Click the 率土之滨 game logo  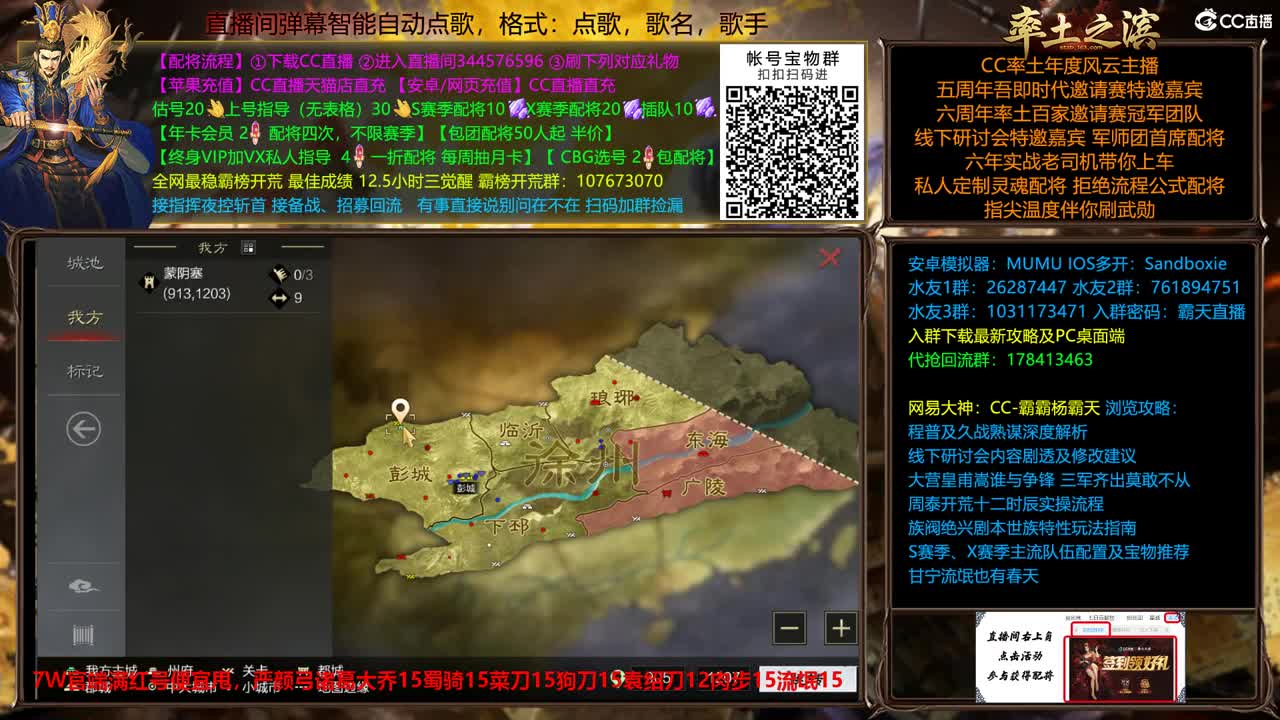pyautogui.click(x=1080, y=28)
